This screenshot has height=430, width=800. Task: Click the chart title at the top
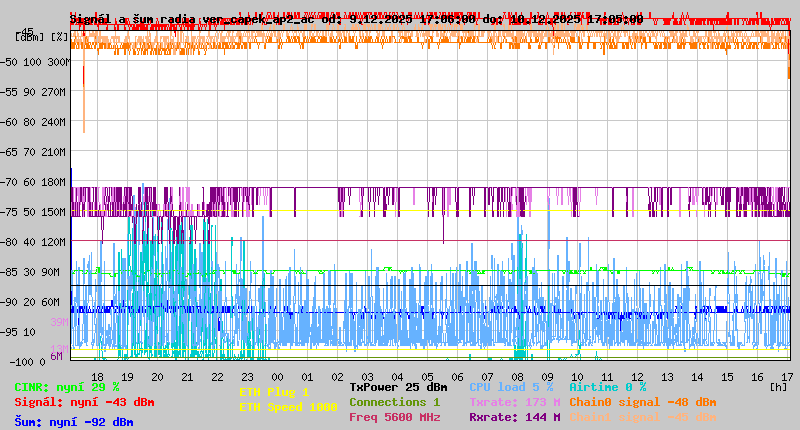[x=356, y=19]
